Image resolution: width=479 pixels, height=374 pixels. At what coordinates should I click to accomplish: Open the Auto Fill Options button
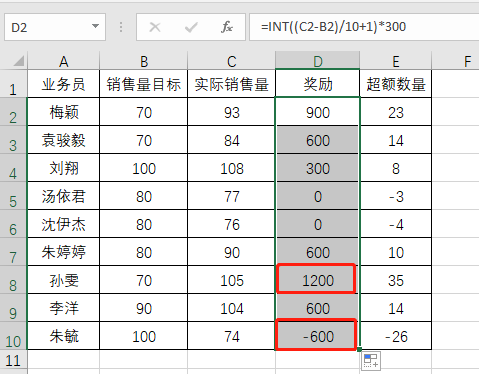tap(371, 361)
